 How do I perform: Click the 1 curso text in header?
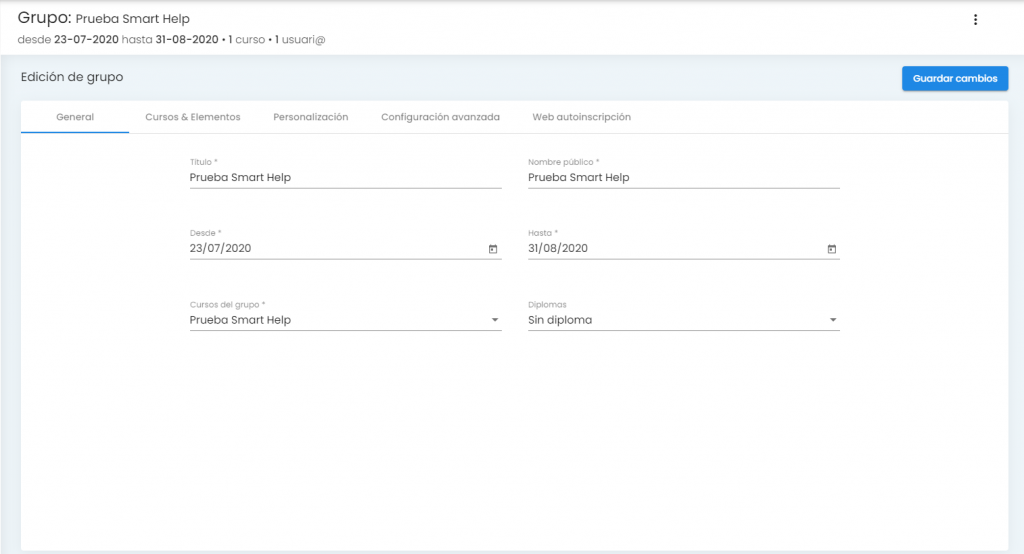pyautogui.click(x=247, y=40)
